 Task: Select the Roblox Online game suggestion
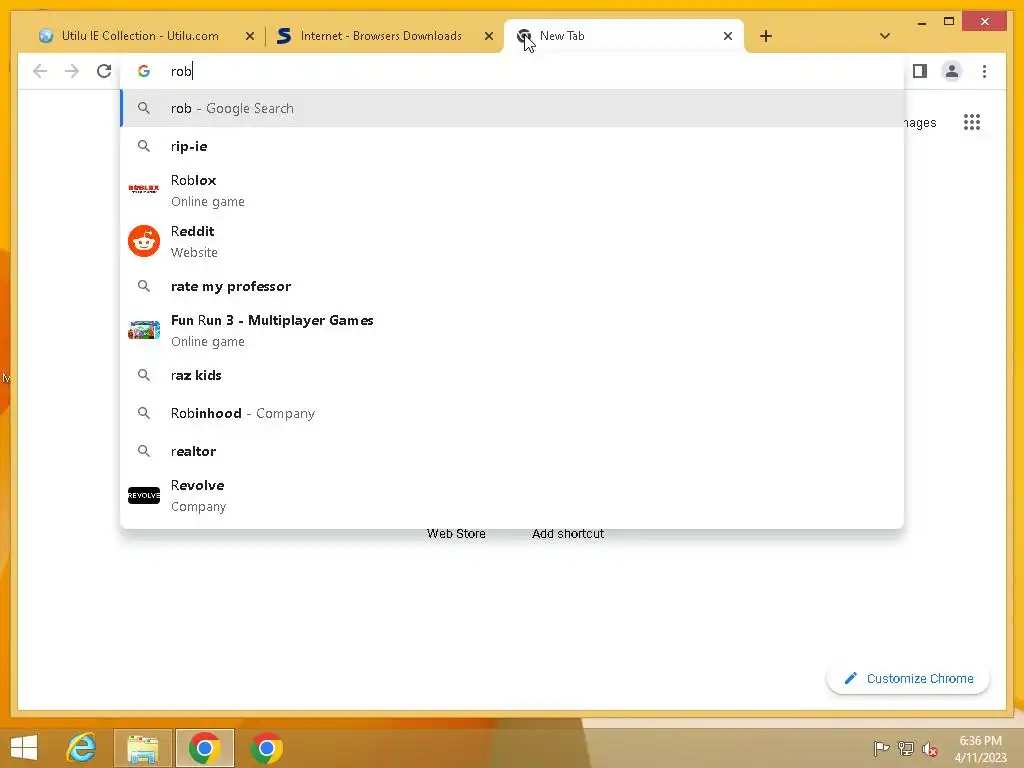(x=513, y=190)
